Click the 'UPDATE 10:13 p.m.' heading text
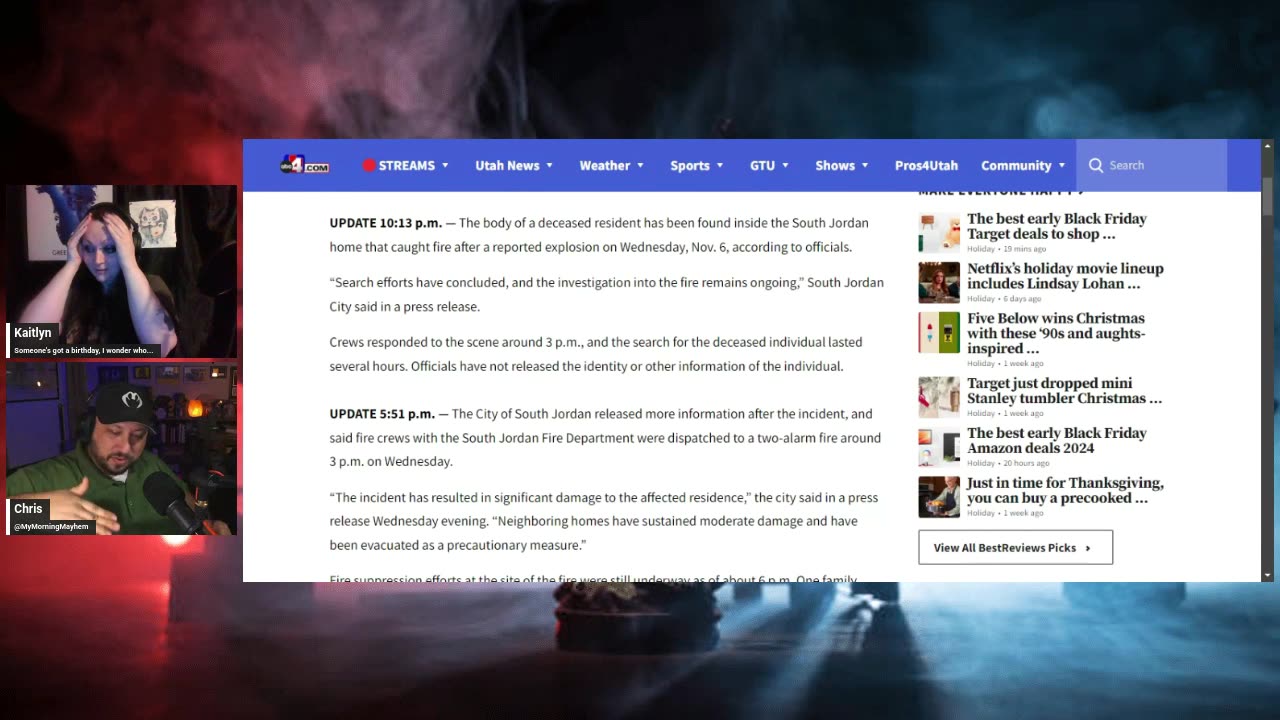Viewport: 1280px width, 720px height. tap(386, 223)
